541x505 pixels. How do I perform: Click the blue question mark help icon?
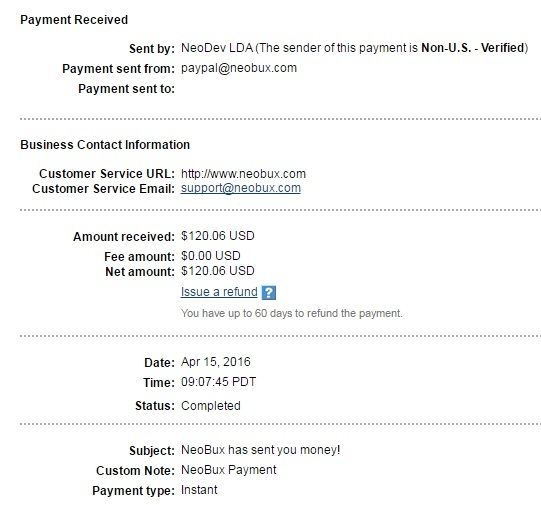click(x=269, y=293)
